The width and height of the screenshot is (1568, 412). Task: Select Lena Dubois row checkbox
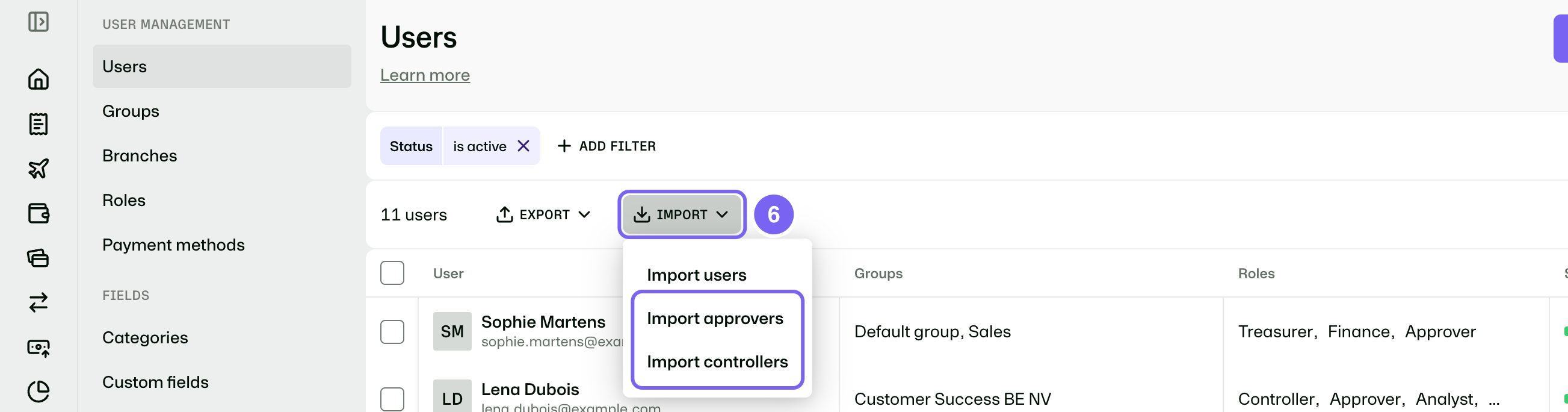pyautogui.click(x=392, y=399)
